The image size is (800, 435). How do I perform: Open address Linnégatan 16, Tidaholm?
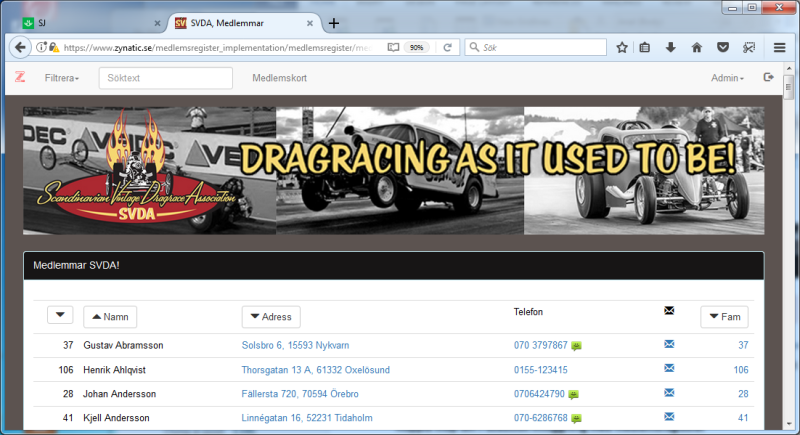(307, 418)
